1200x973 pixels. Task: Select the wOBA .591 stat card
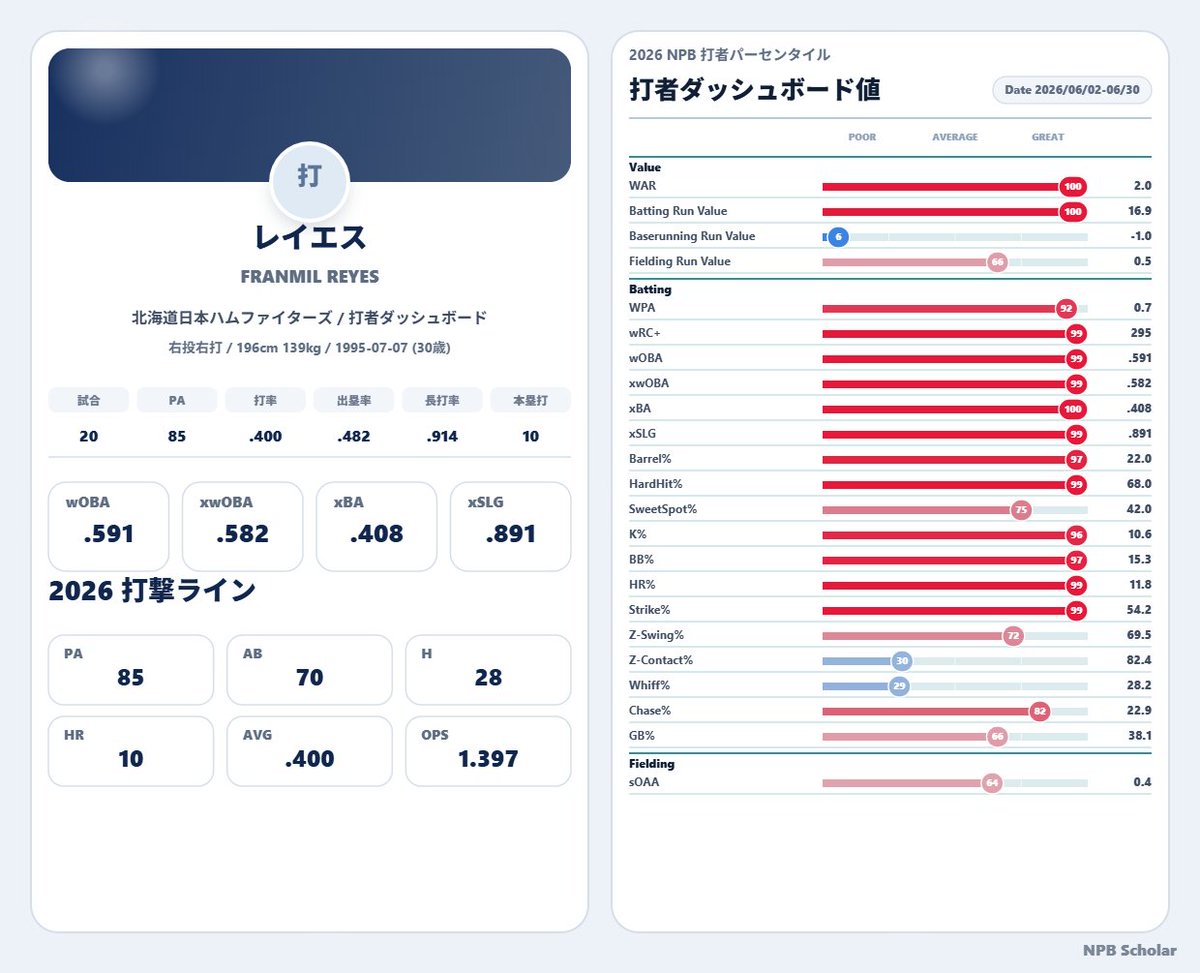point(109,527)
